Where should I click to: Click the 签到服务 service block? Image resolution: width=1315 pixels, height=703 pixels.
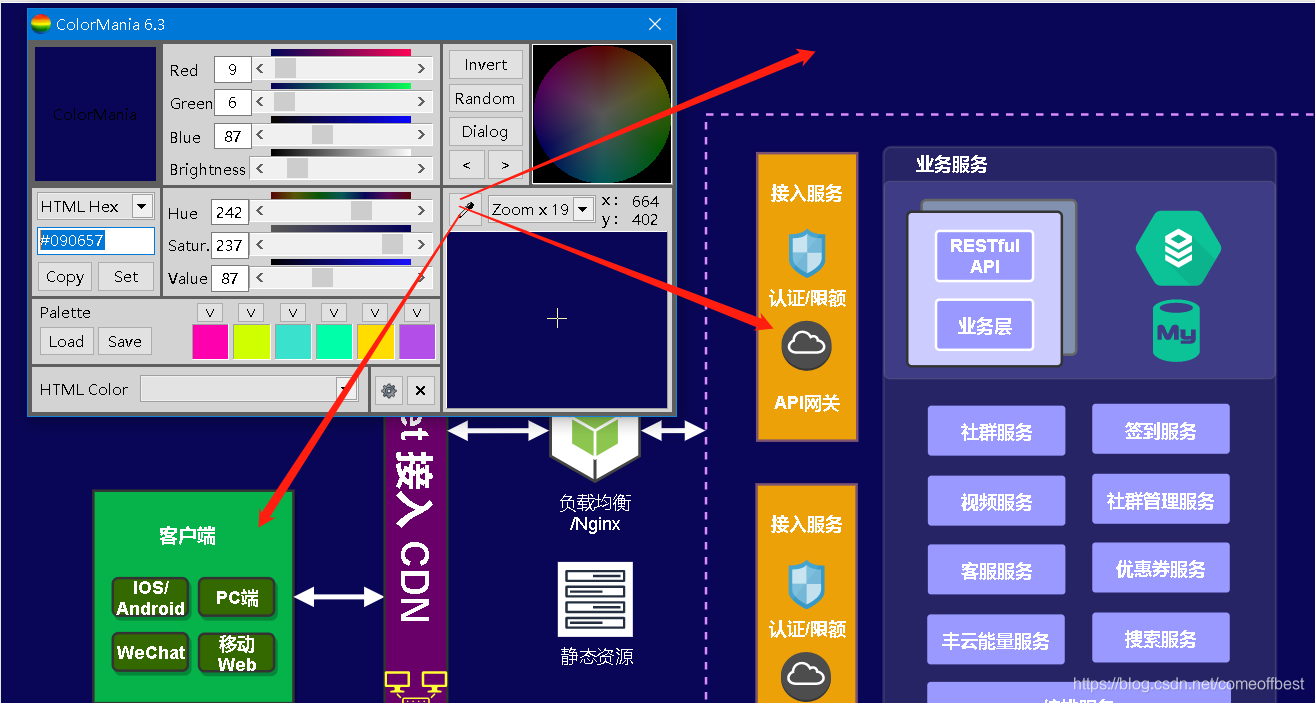tap(1160, 430)
